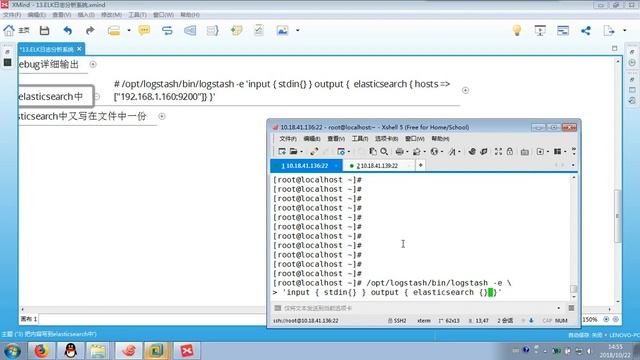Open the notes icon in XMind toolbar
Image resolution: width=640 pixels, height=360 pixels.
259,31
